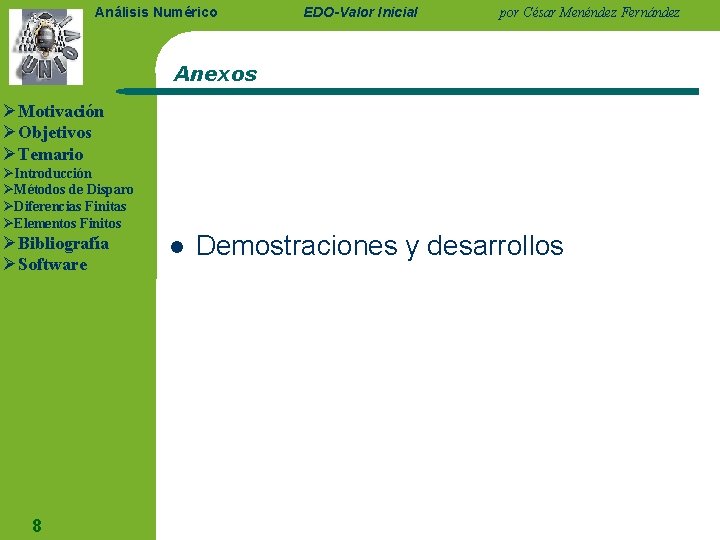Click the Anexos slide title
This screenshot has height=540, width=720.
[215, 74]
